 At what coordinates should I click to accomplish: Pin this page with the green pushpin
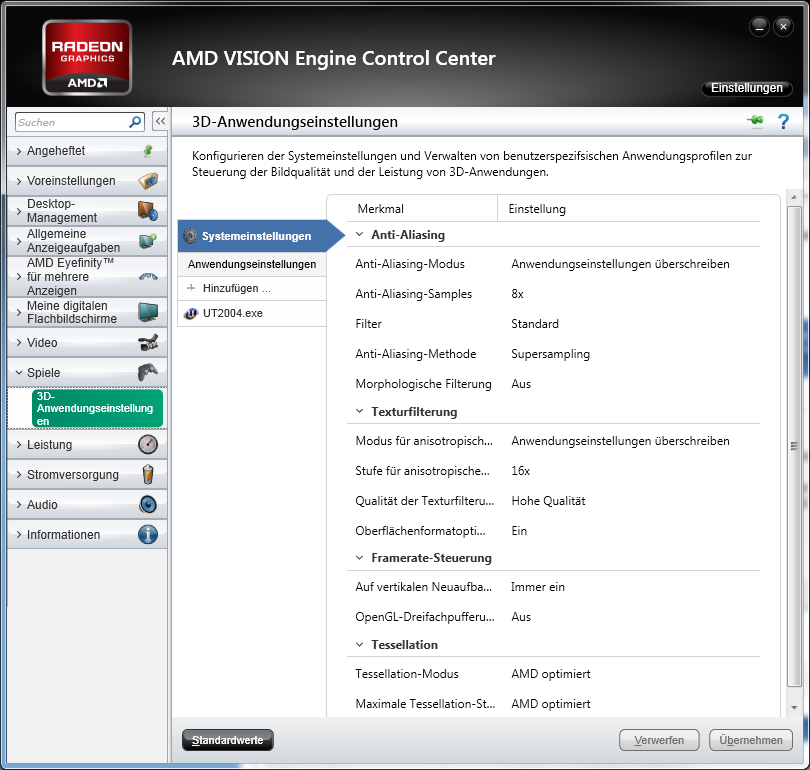point(755,121)
